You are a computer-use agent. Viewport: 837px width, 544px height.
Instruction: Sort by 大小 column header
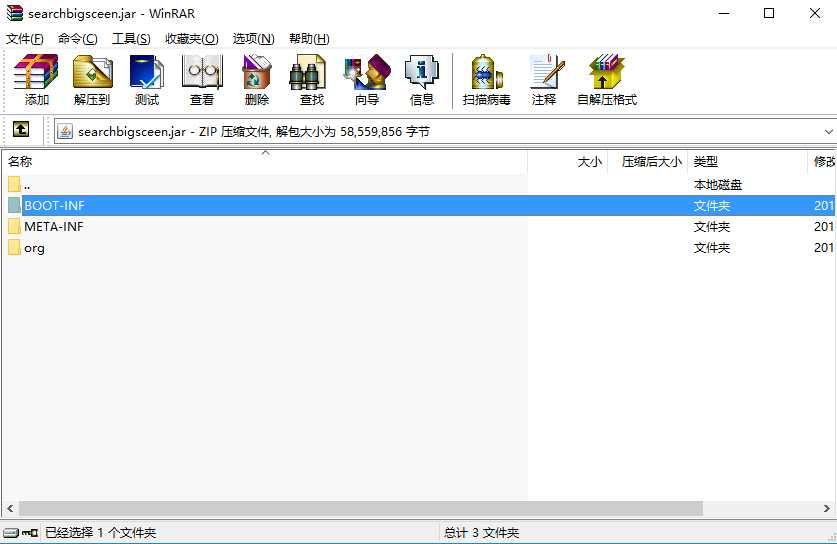coord(568,162)
